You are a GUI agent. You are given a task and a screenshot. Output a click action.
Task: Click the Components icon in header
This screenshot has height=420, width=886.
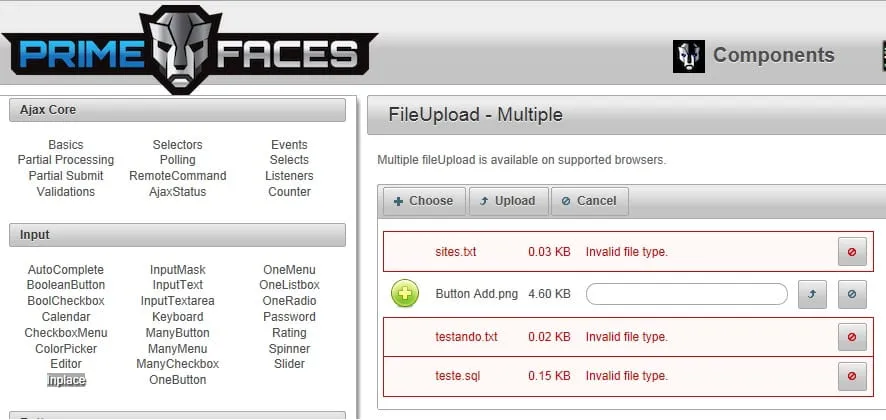click(x=689, y=56)
